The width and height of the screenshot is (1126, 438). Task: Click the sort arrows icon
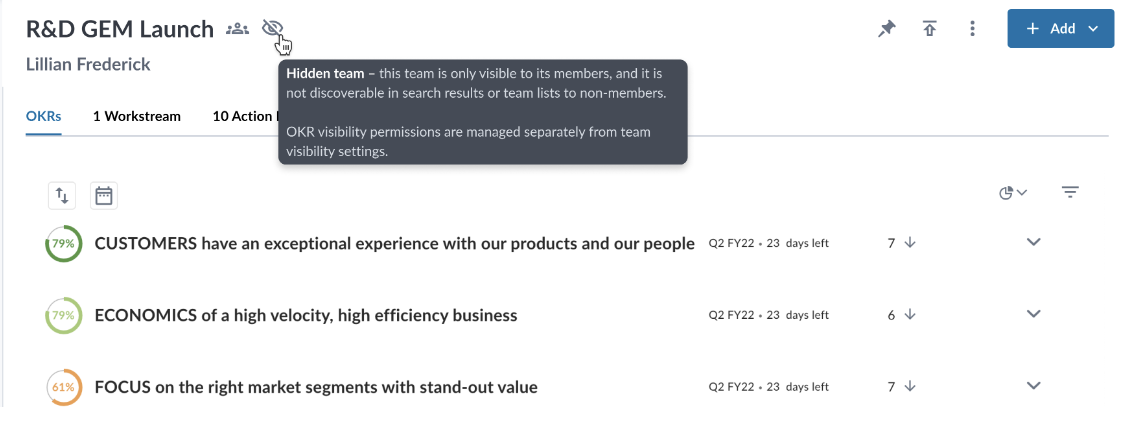pos(62,195)
